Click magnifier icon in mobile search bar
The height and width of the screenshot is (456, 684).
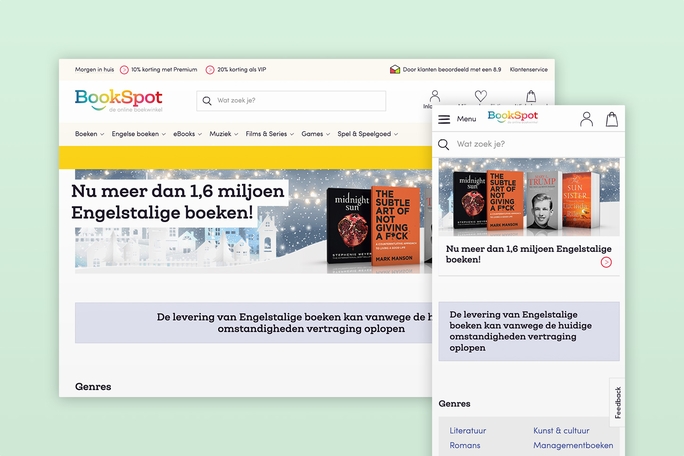coord(443,144)
